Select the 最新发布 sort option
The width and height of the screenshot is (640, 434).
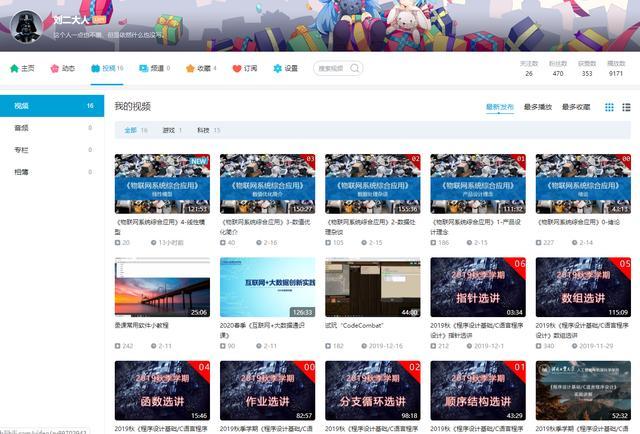point(500,106)
